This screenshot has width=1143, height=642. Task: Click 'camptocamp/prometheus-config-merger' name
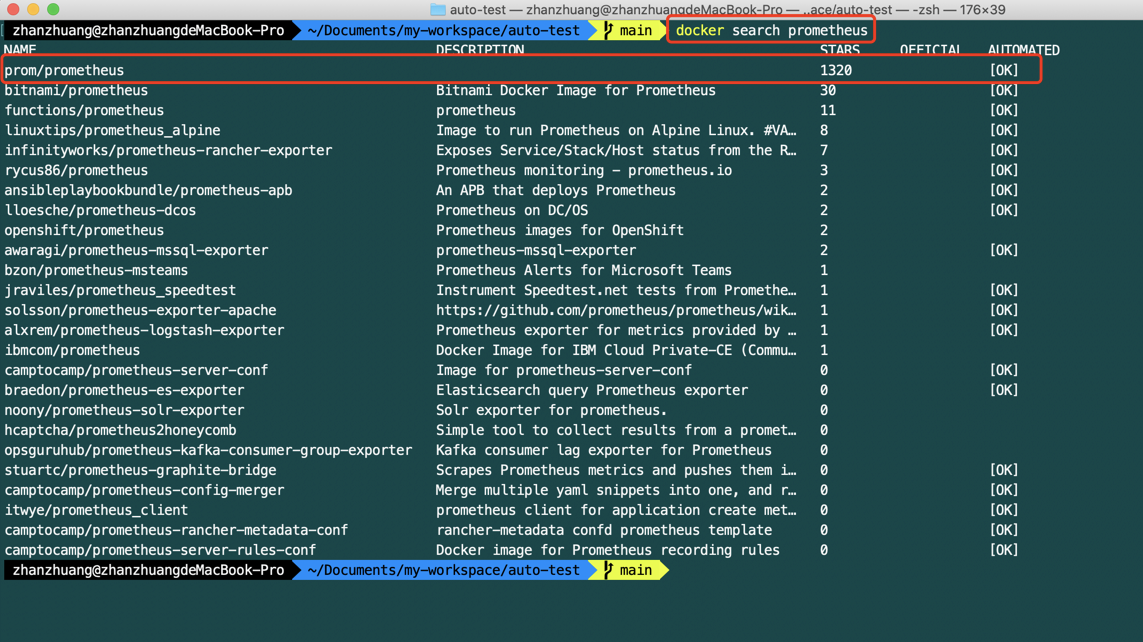(144, 490)
